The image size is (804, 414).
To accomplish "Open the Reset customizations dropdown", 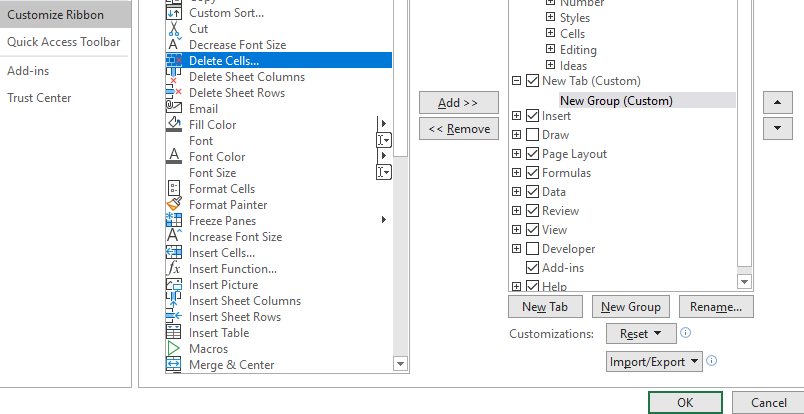I will point(639,334).
